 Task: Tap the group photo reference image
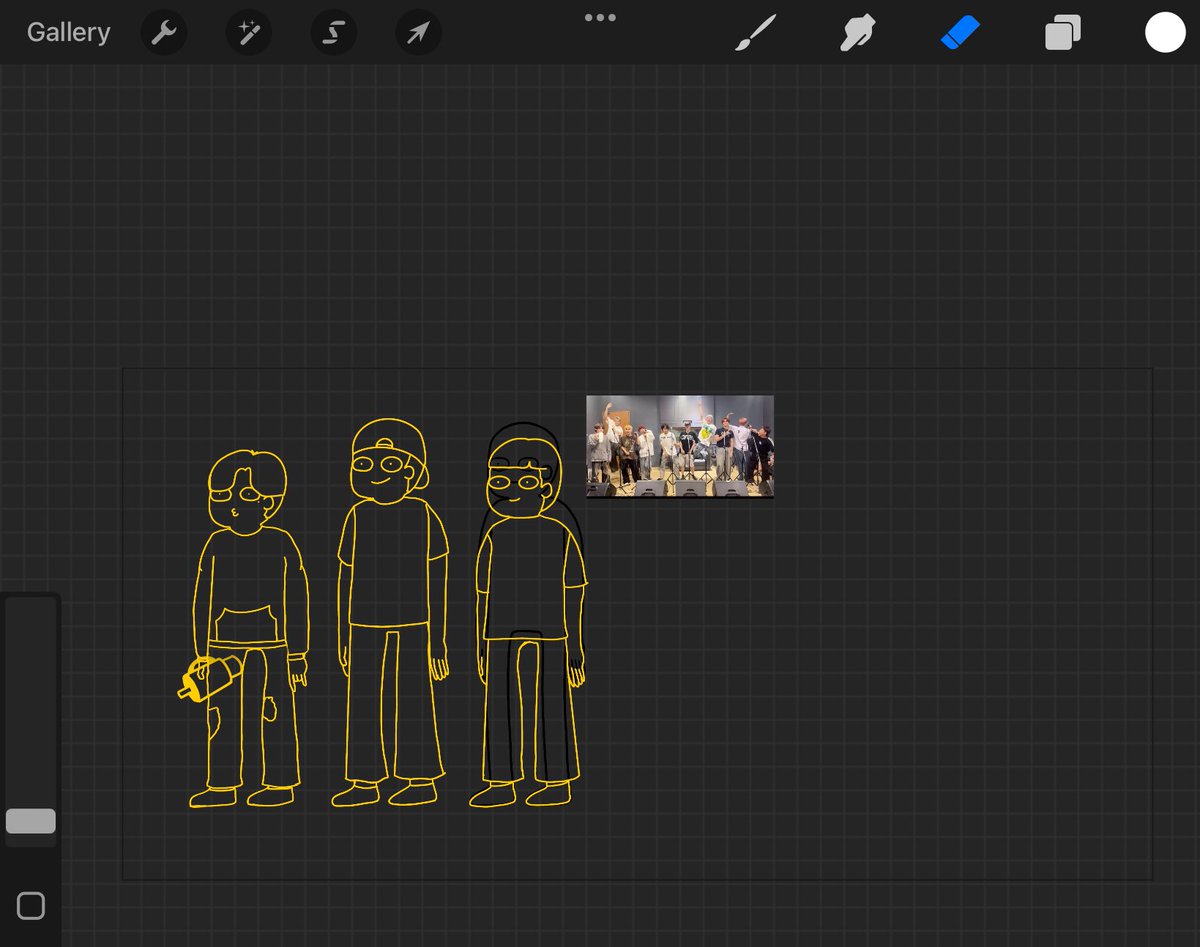pos(680,446)
